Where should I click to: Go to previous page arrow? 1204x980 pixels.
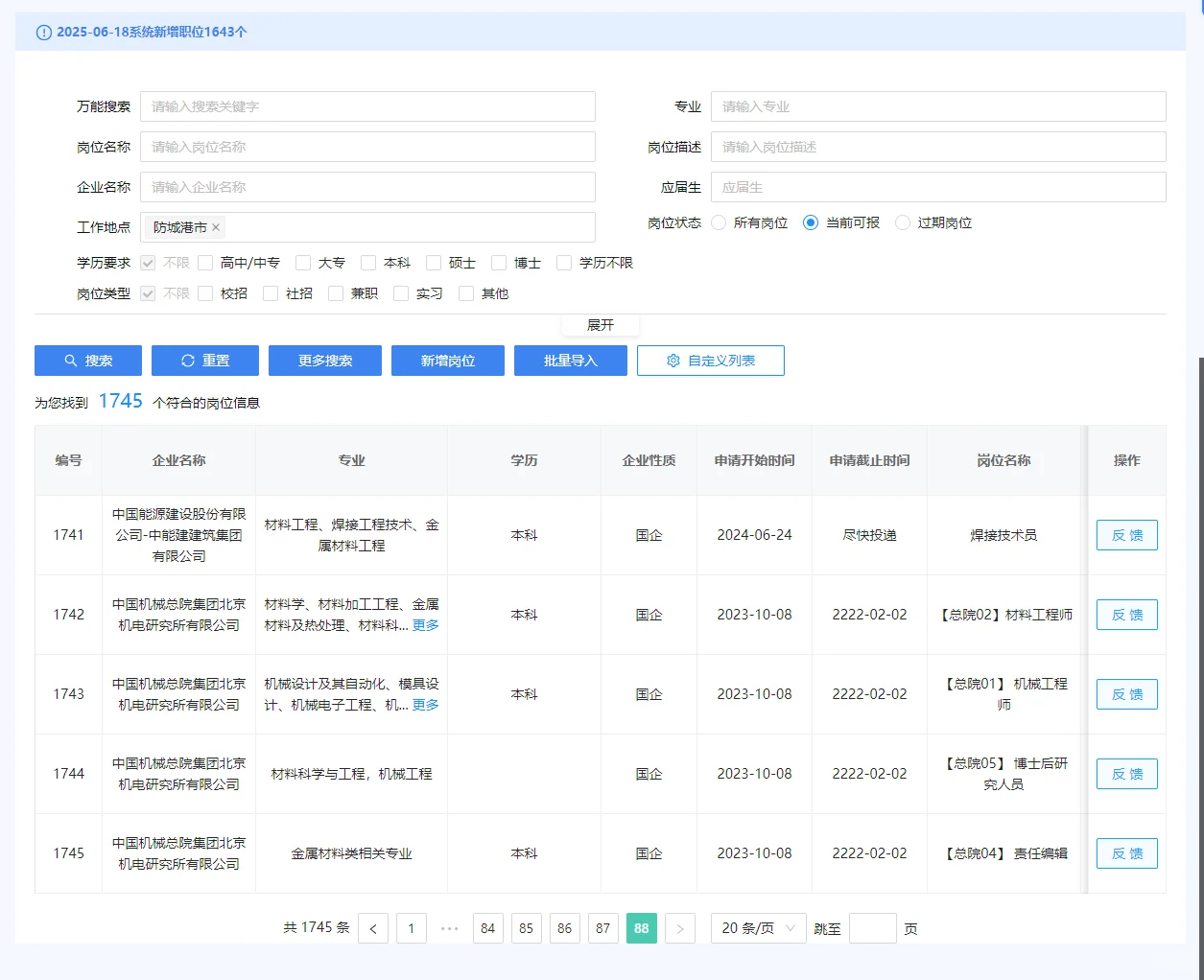(x=373, y=928)
